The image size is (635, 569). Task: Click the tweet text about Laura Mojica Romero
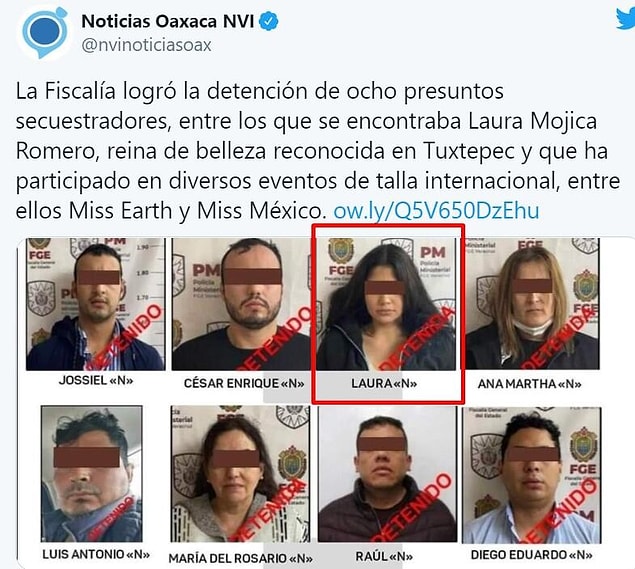[x=318, y=151]
